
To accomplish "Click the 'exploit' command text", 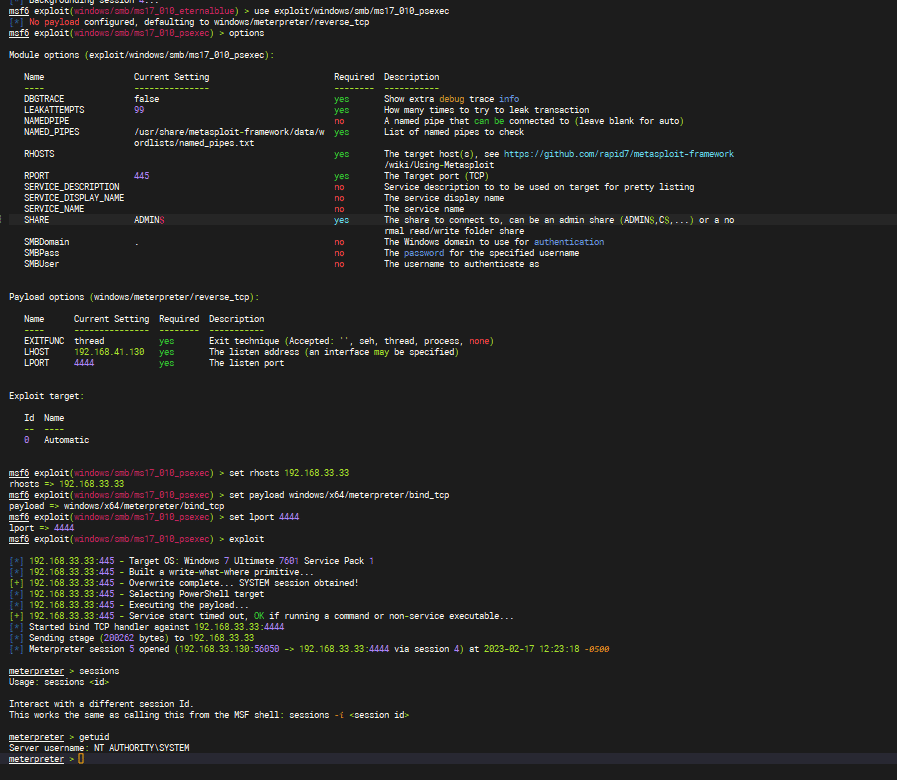I will point(247,539).
